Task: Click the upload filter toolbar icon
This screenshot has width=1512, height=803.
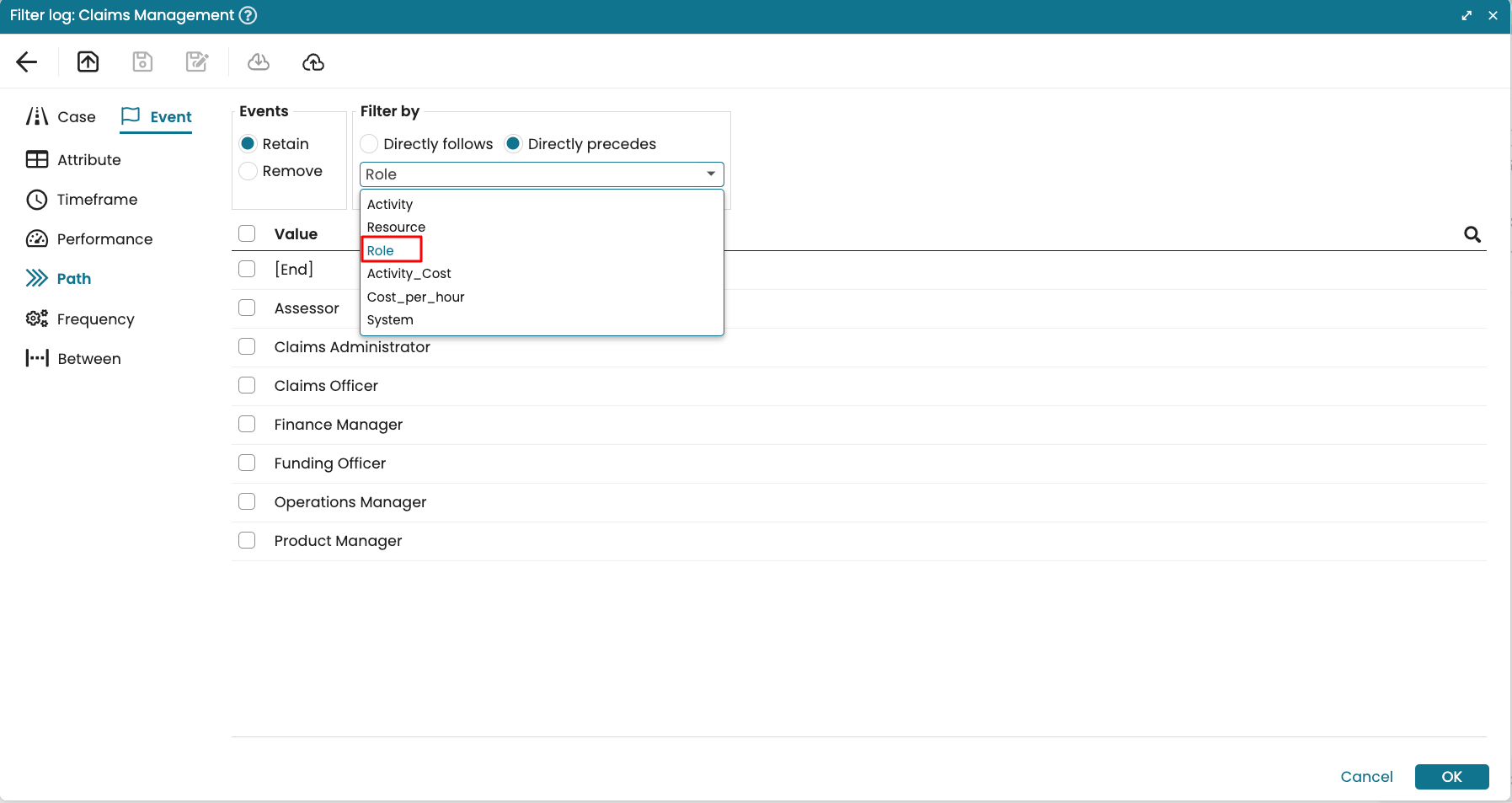Action: click(88, 62)
